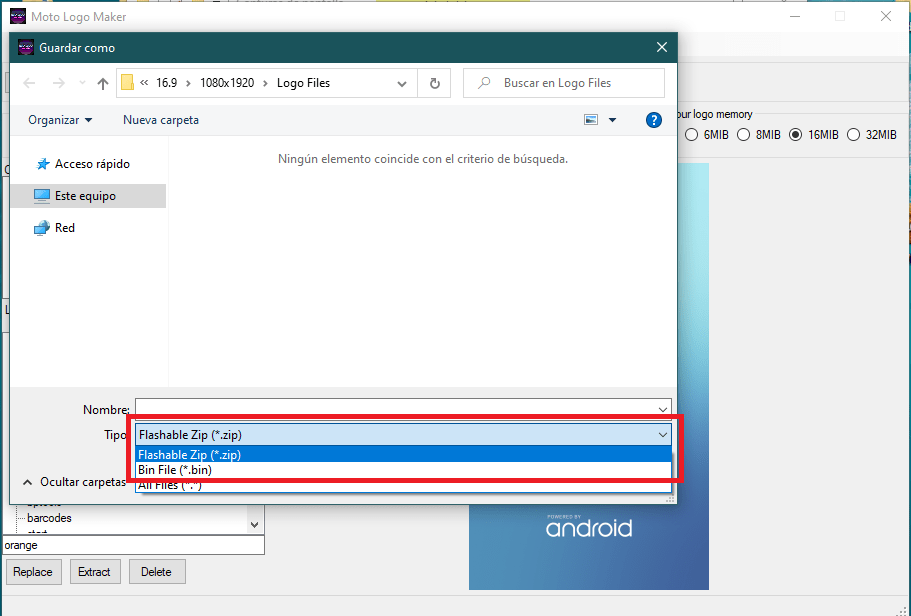Screen dimensions: 911x616
Task: Choose Flashable Zip (*.zip) option
Action: pyautogui.click(x=190, y=455)
